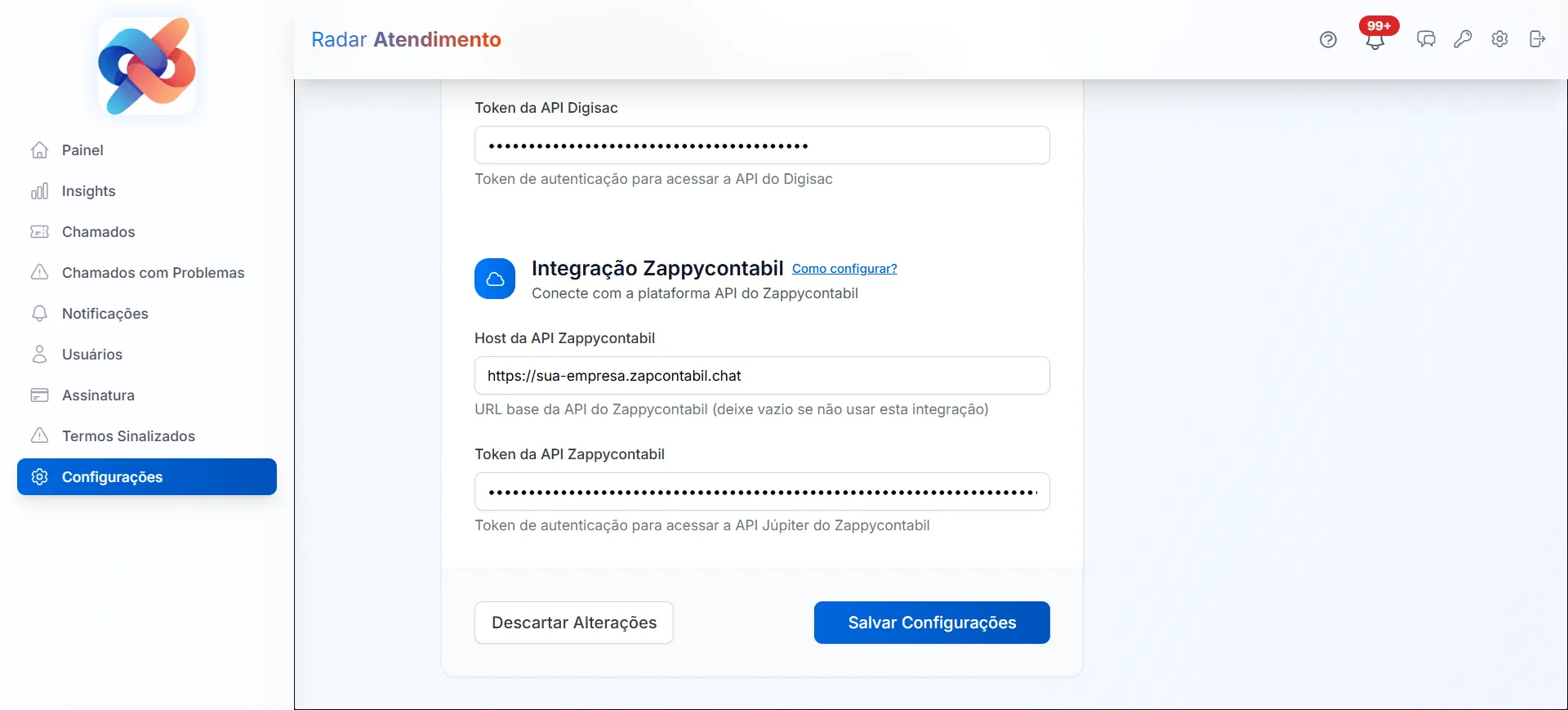Image resolution: width=1568 pixels, height=710 pixels.
Task: Select the Chamados chat icon
Action: click(40, 232)
